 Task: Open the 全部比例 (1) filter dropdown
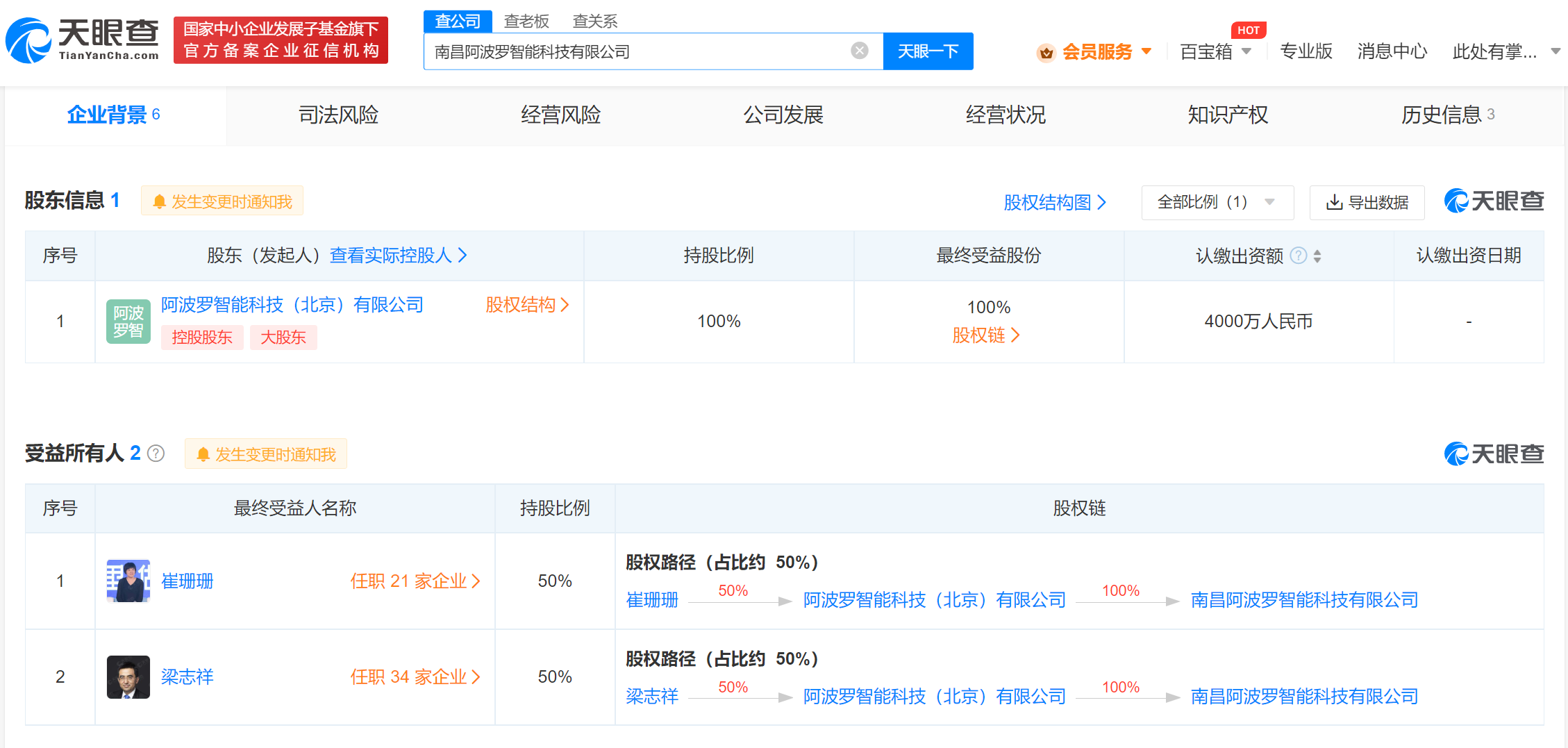(1217, 202)
